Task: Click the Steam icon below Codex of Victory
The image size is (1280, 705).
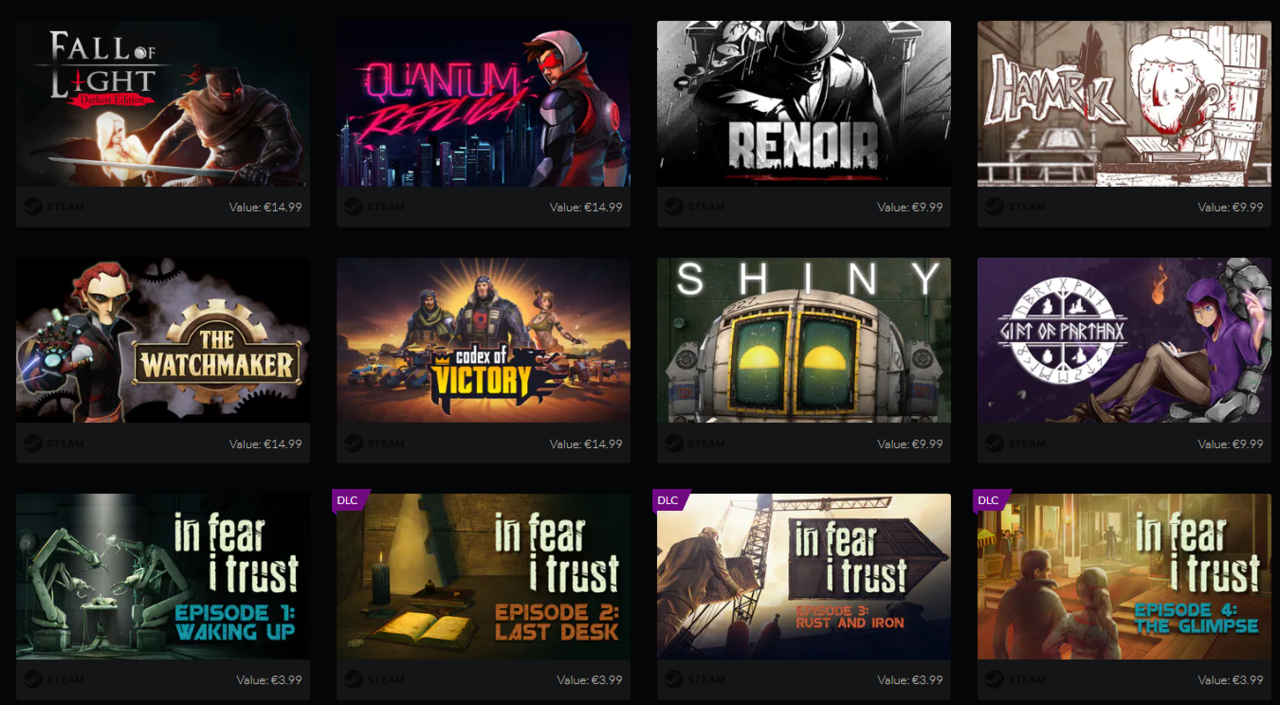Action: [x=354, y=443]
